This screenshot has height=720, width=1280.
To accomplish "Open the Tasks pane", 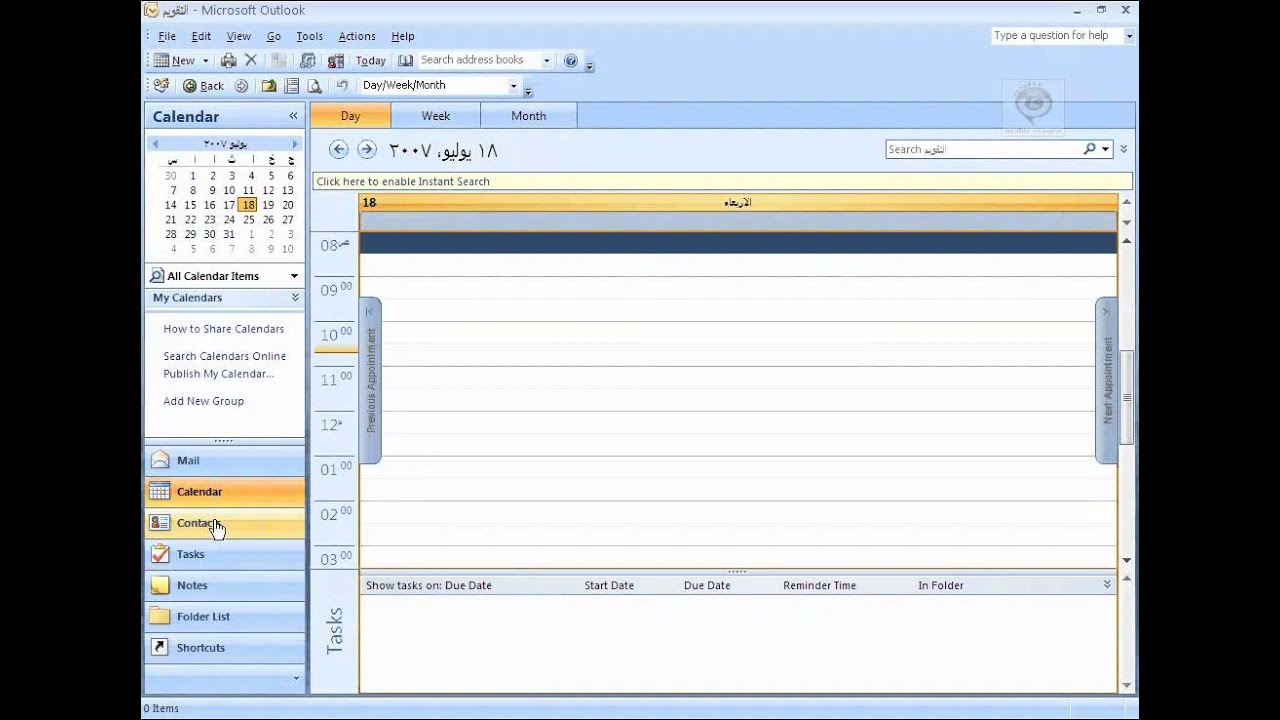I will [225, 554].
